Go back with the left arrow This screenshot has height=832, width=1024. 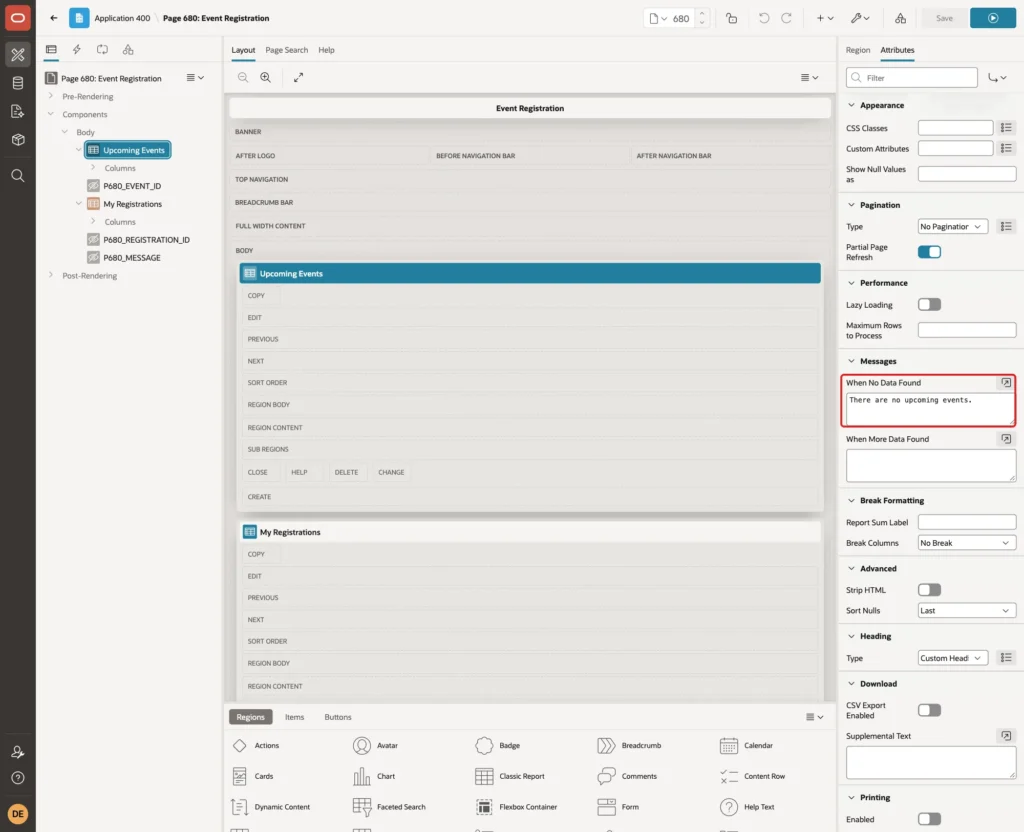(x=54, y=18)
